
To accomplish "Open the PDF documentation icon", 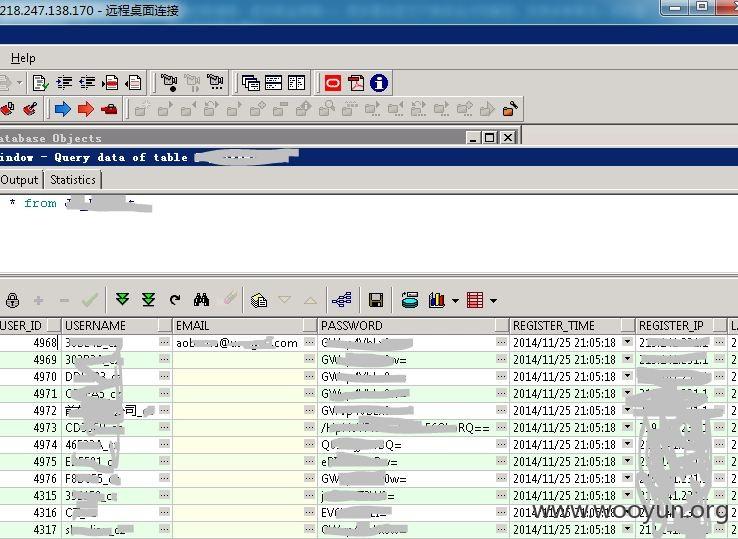I will pos(356,83).
